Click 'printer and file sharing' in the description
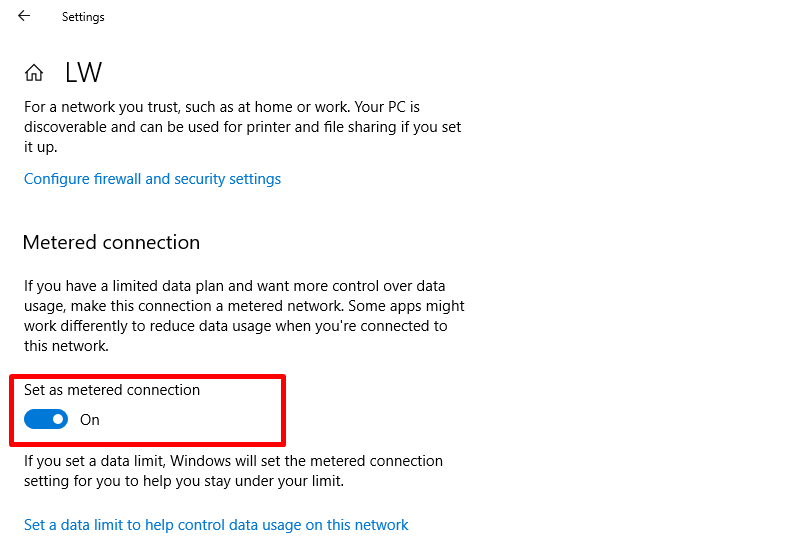Image resolution: width=790 pixels, height=551 pixels. 321,127
